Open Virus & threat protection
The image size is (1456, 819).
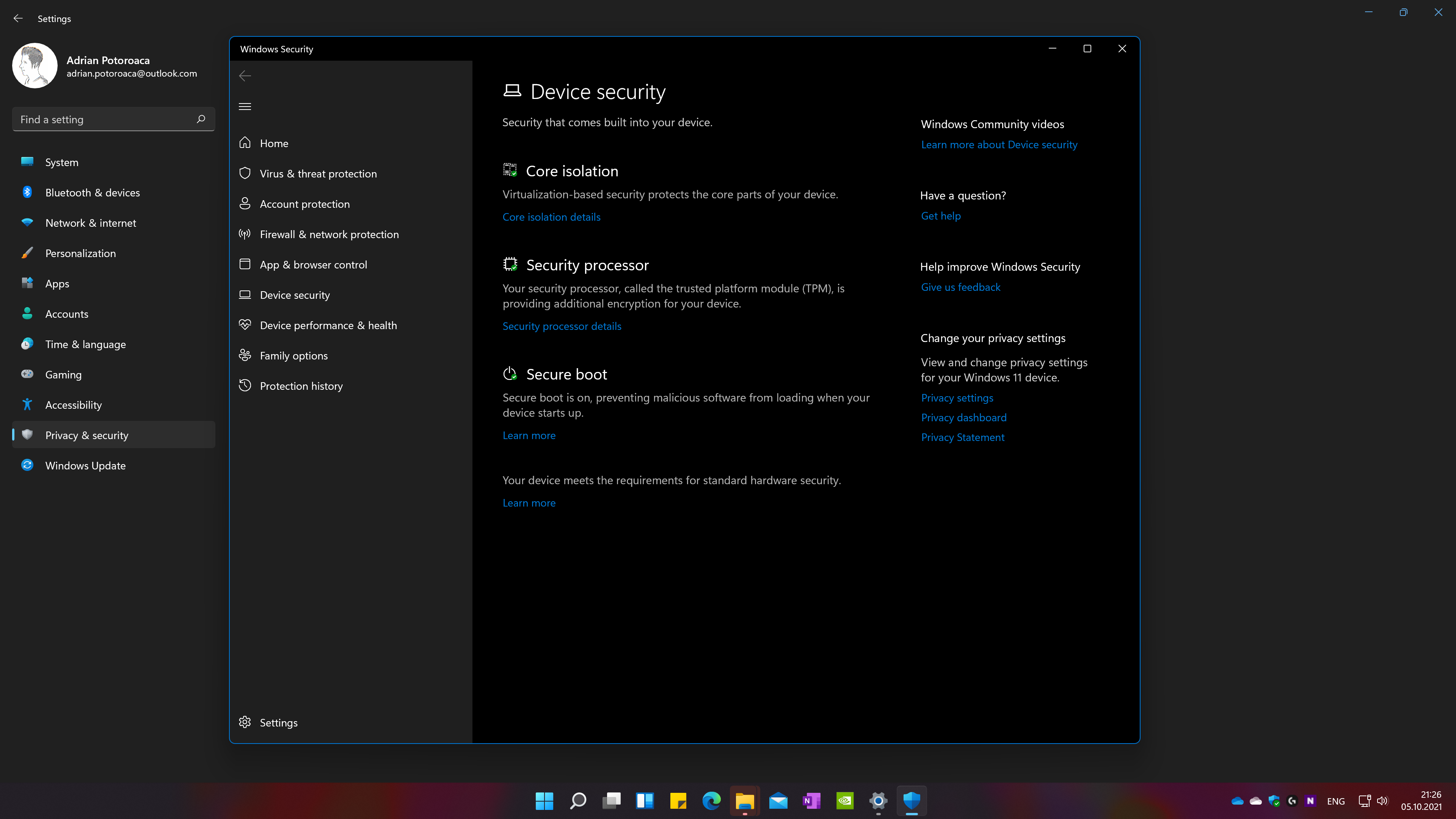351,174
